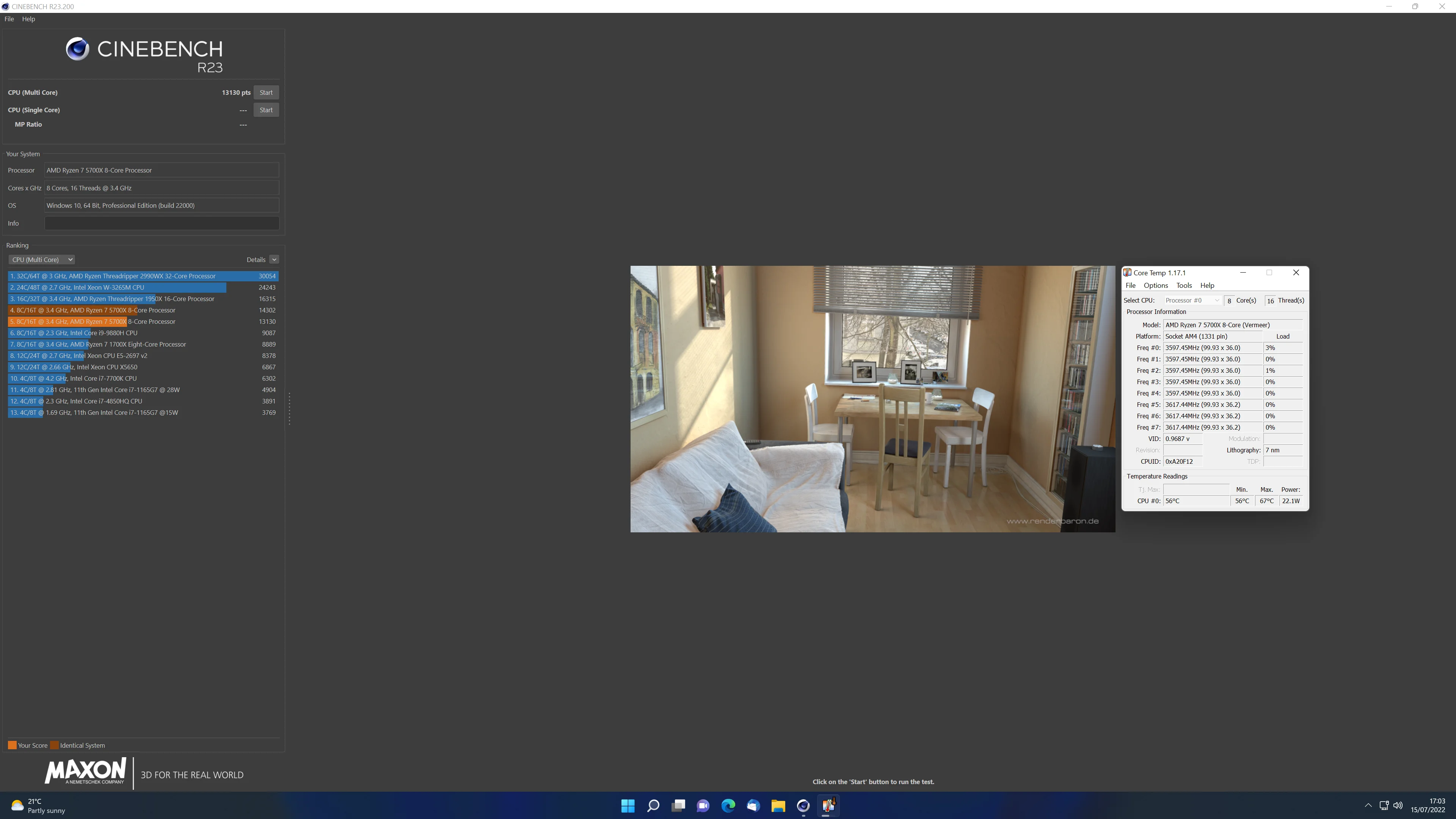
Task: Select the Threadripper 2990WX ranking row
Action: click(x=143, y=276)
